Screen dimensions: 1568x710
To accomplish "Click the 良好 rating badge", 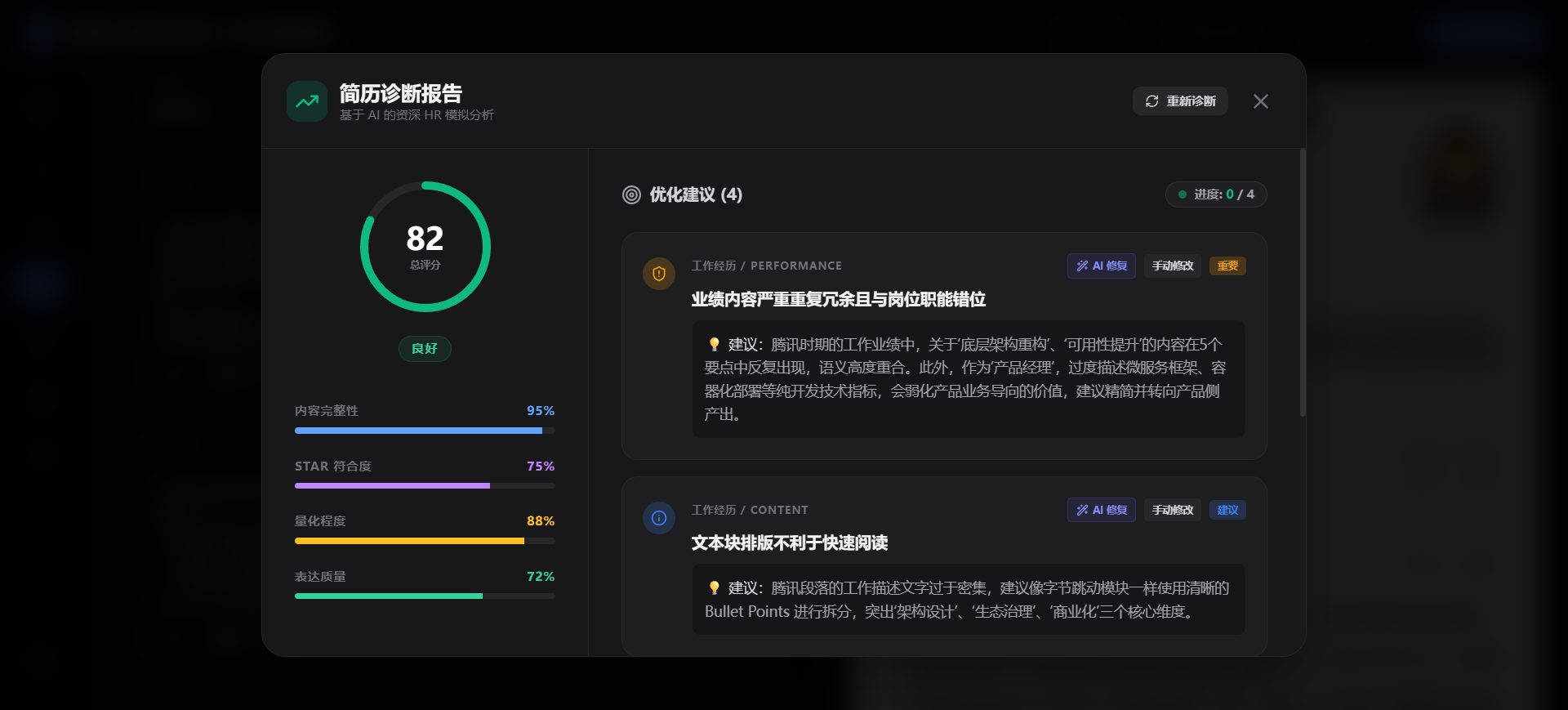I will [425, 349].
